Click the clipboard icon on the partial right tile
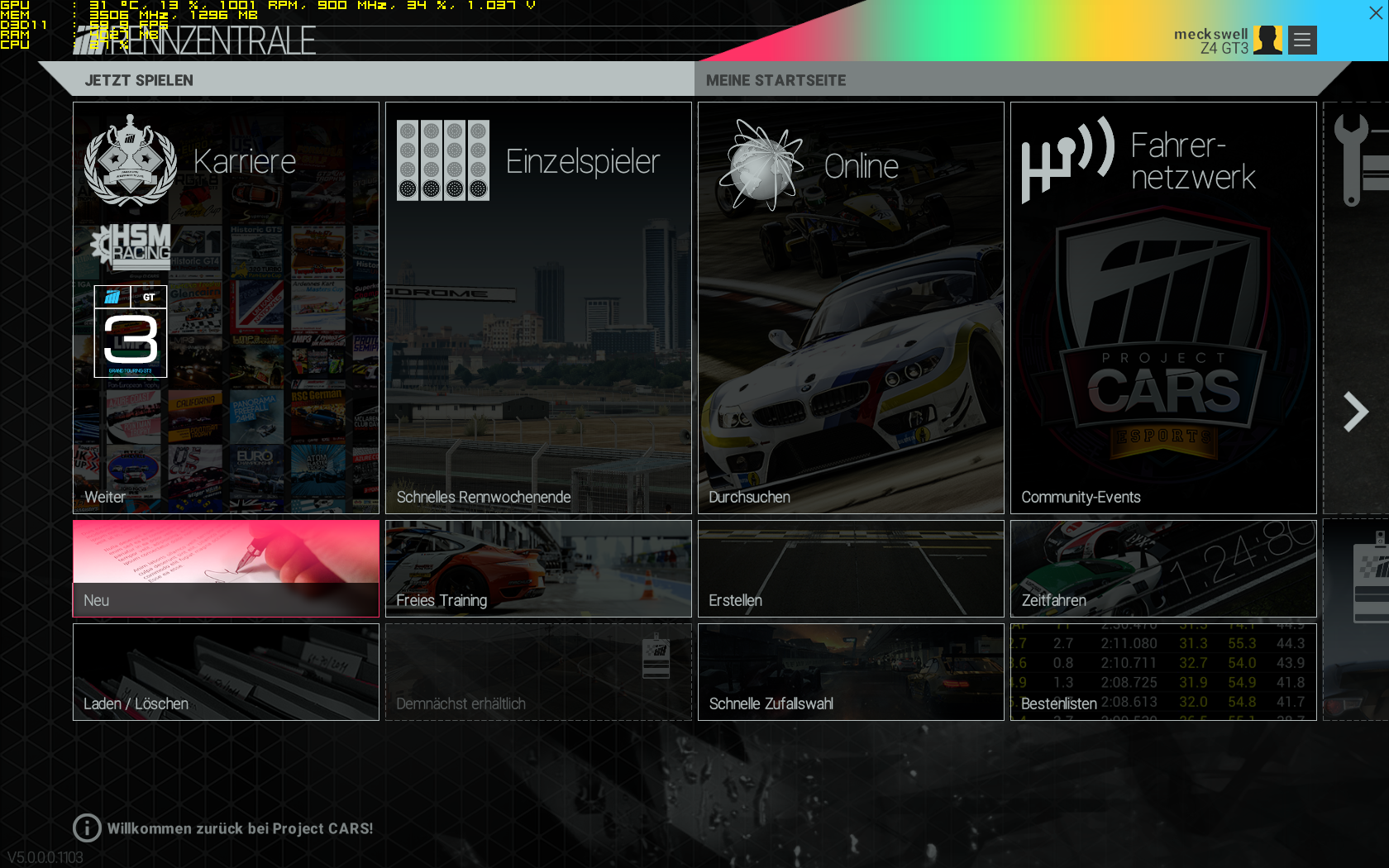This screenshot has width=1389, height=868. (x=1371, y=577)
